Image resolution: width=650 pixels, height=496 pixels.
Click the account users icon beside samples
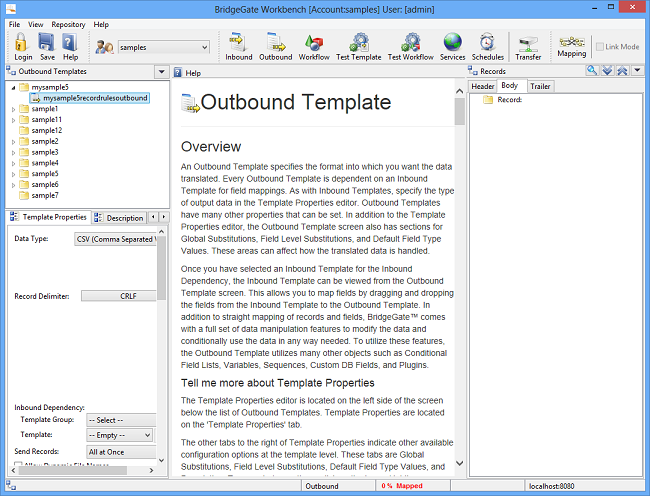click(x=104, y=47)
